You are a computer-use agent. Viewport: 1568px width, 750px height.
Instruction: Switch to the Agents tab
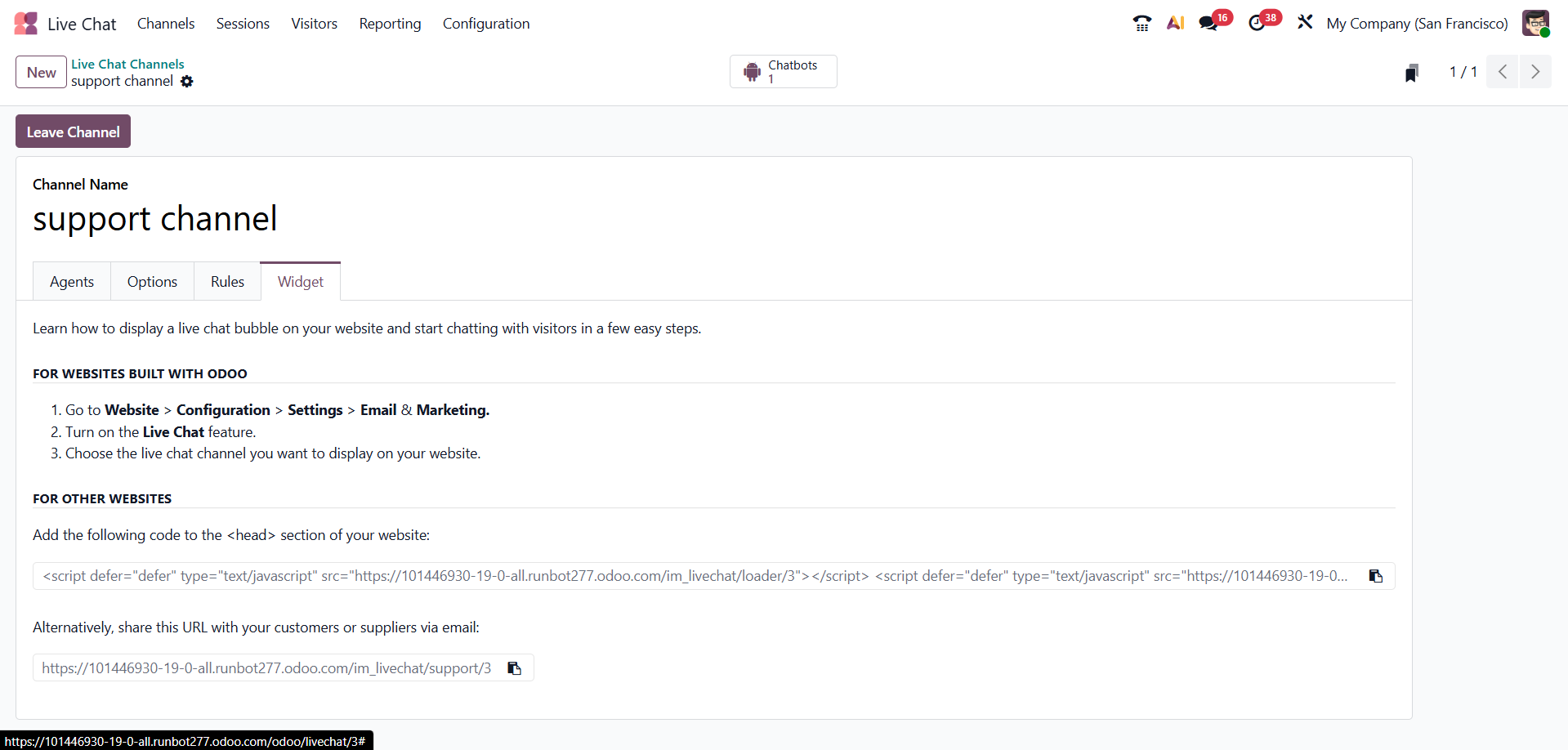(x=72, y=282)
